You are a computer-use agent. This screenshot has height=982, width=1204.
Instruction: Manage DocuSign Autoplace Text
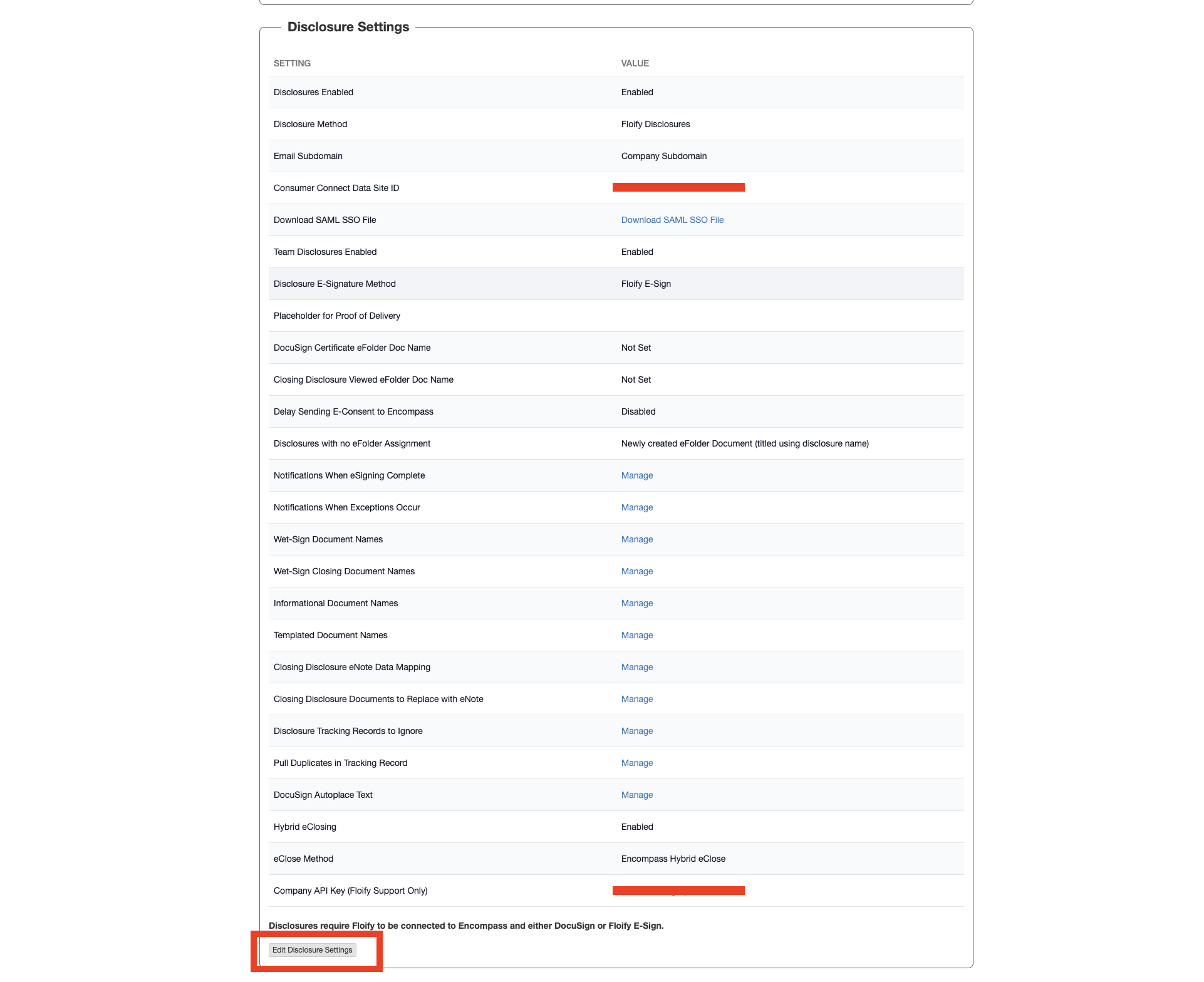636,795
